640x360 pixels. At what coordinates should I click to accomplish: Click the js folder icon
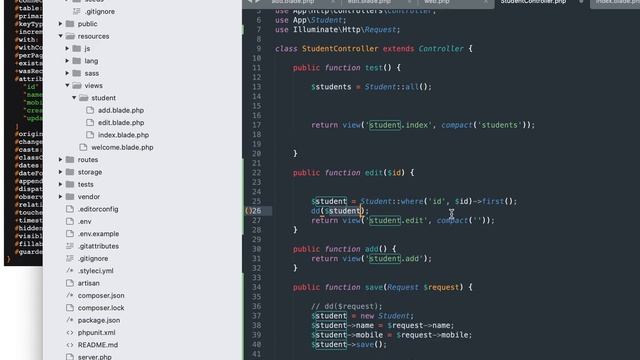tap(77, 49)
